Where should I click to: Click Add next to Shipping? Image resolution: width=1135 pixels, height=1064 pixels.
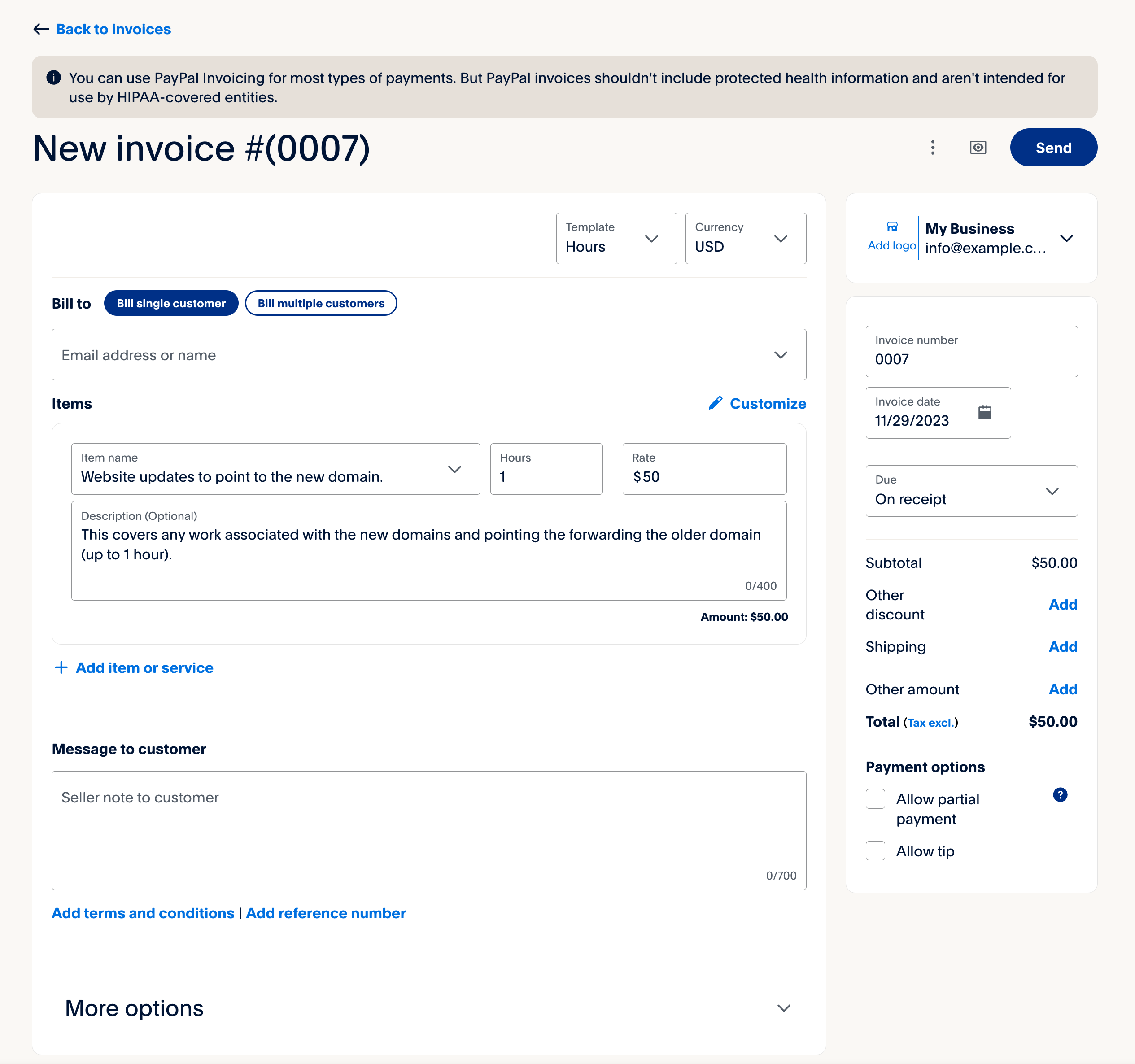(x=1062, y=647)
